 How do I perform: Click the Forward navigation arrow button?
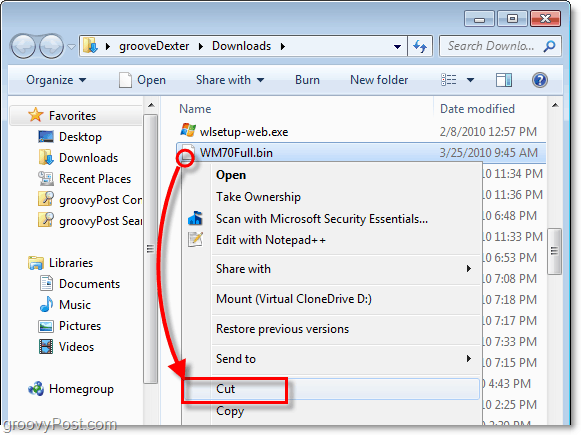click(52, 46)
